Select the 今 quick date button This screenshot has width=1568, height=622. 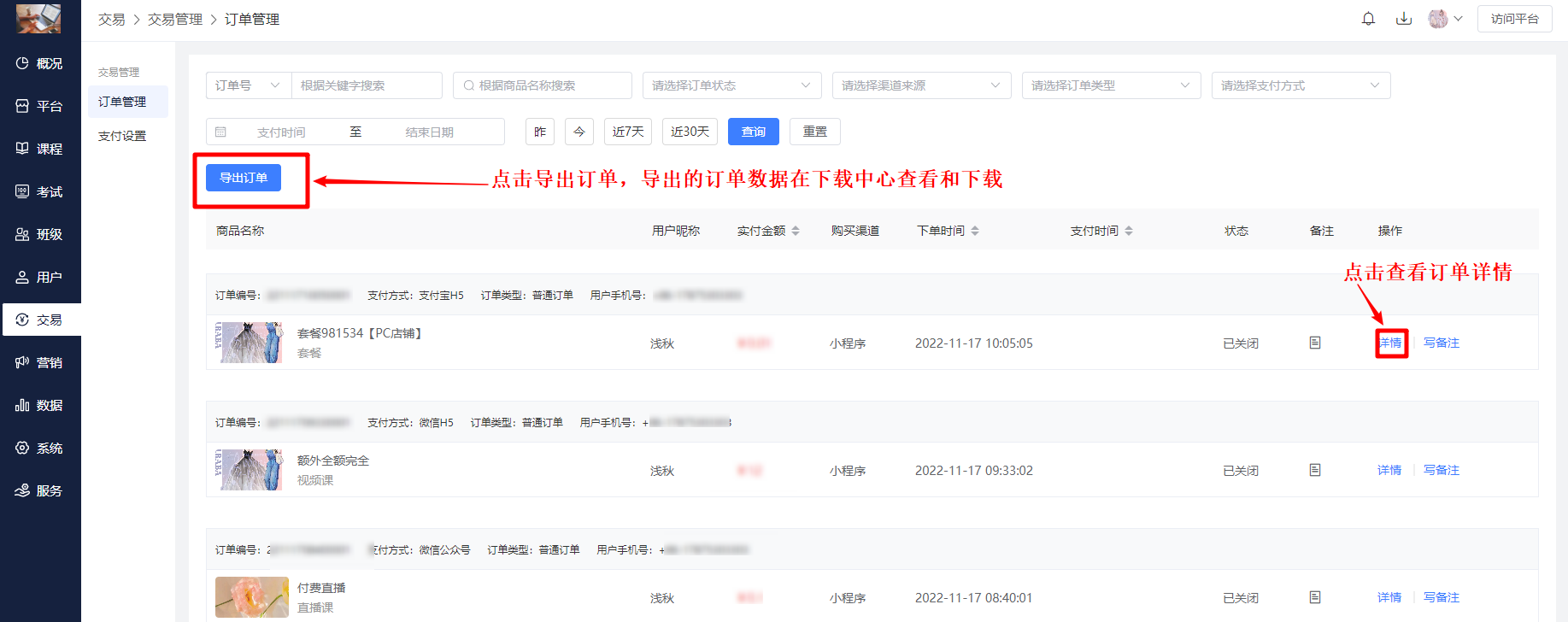pos(579,132)
